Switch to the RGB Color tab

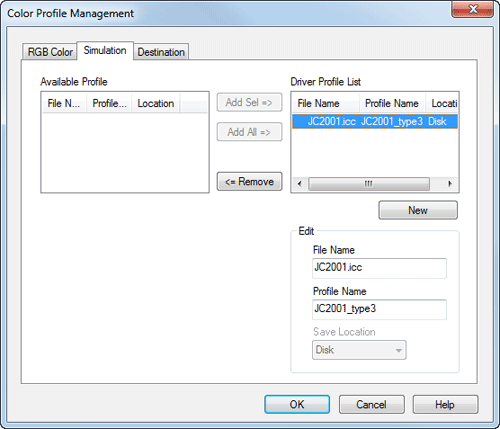tap(50, 52)
